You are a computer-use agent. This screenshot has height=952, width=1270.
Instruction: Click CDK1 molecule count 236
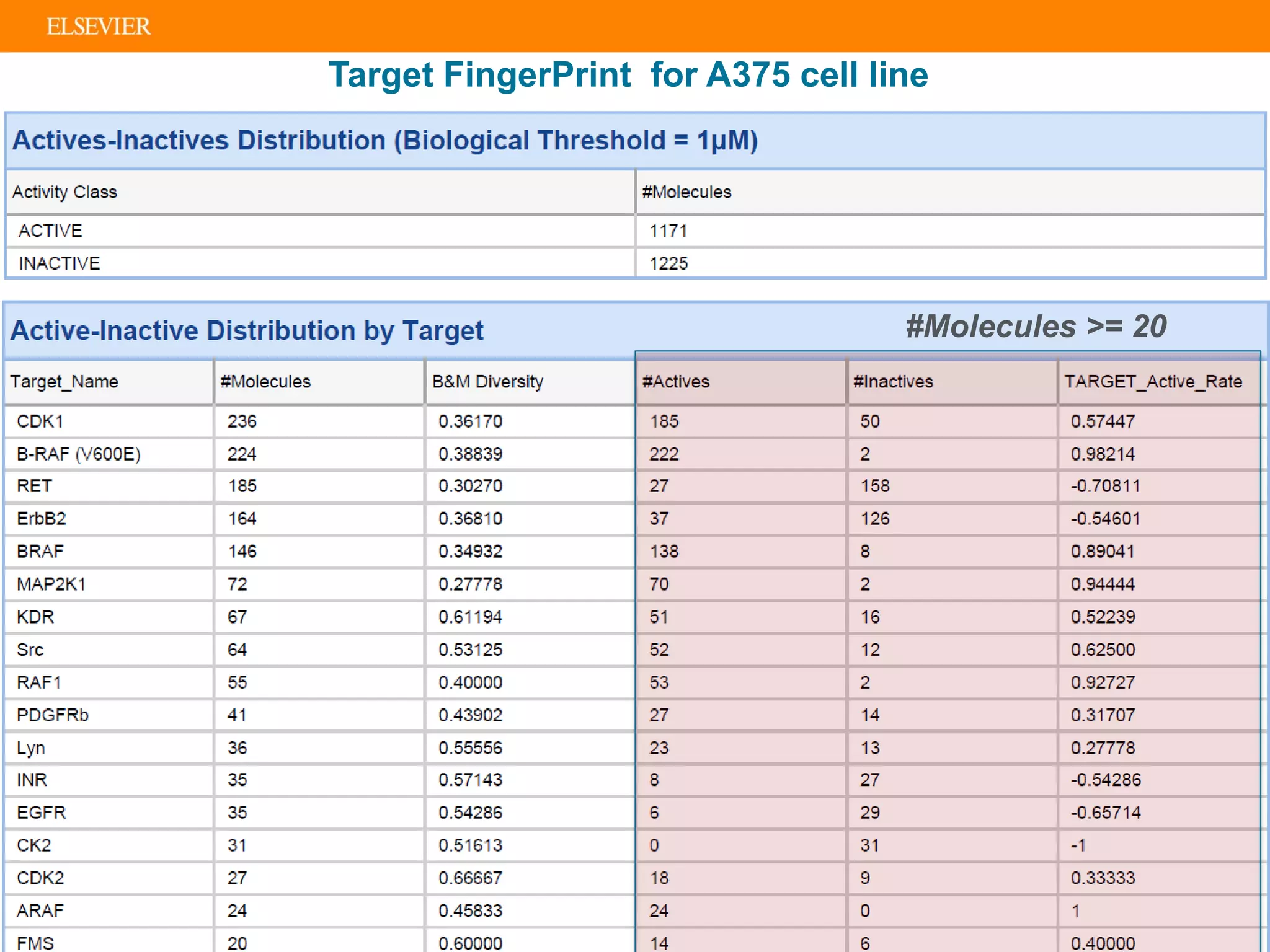tap(242, 421)
